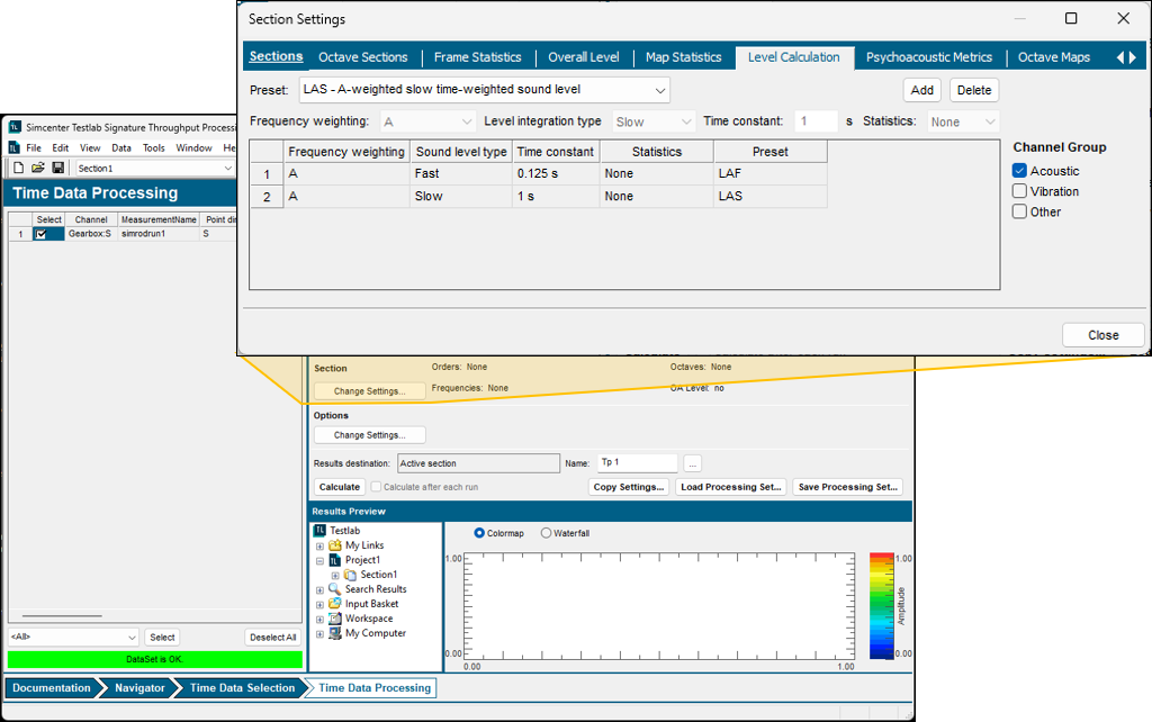Click the amplitude color scale bar
1152x722 pixels.
(x=882, y=605)
